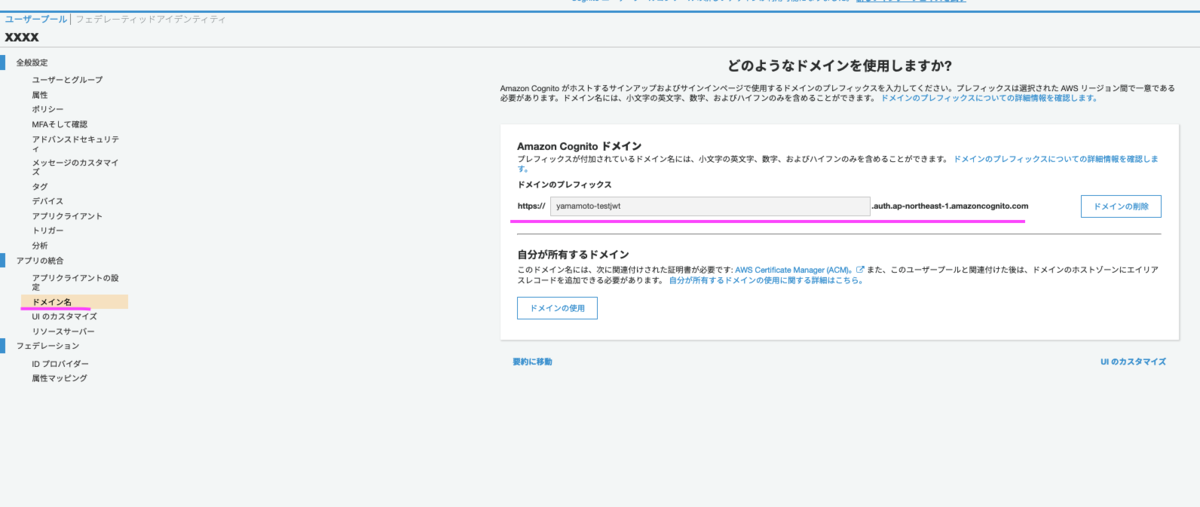Open MFAそして確認 settings

tap(59, 124)
